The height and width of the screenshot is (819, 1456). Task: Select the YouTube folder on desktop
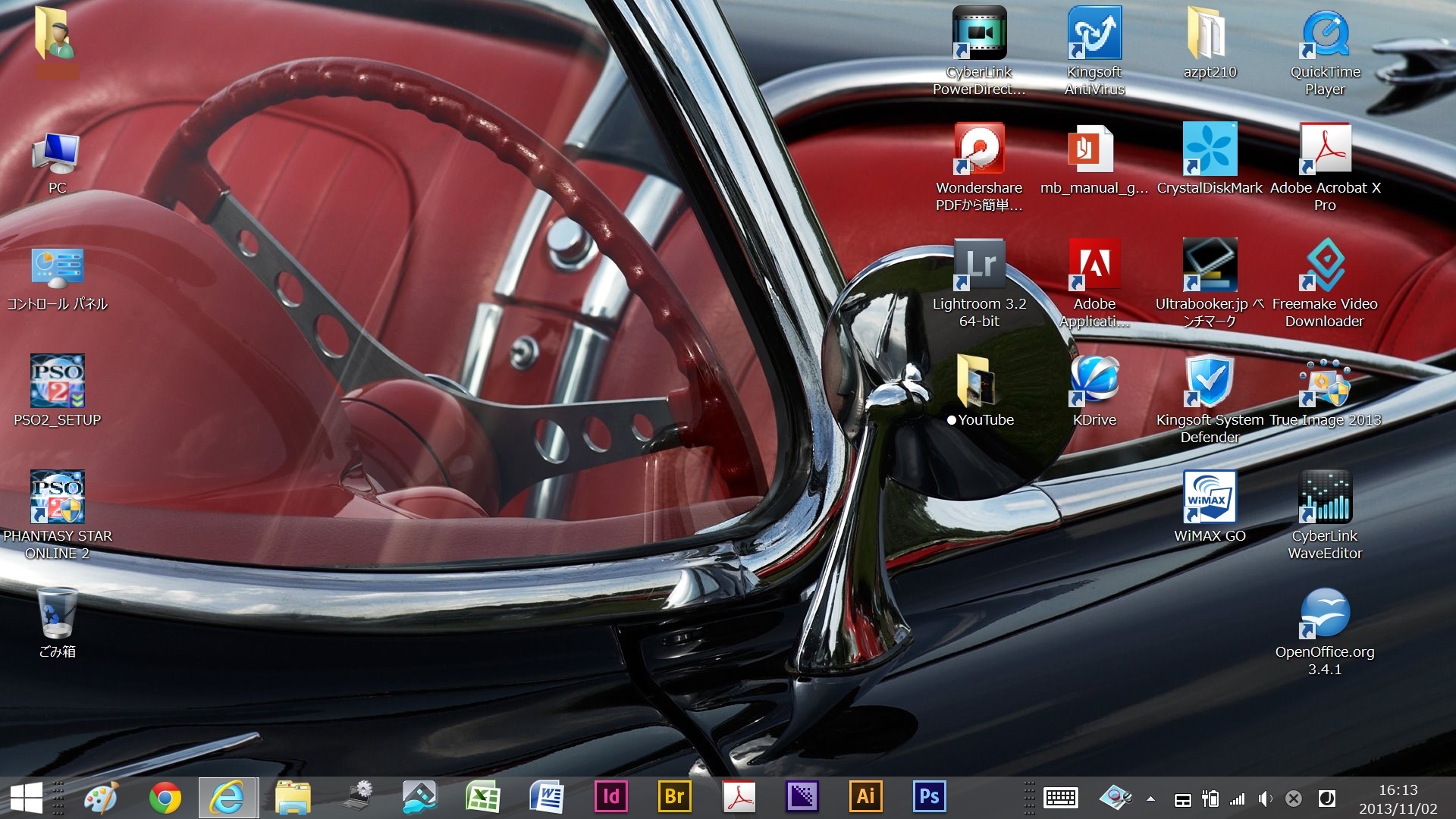coord(979,381)
